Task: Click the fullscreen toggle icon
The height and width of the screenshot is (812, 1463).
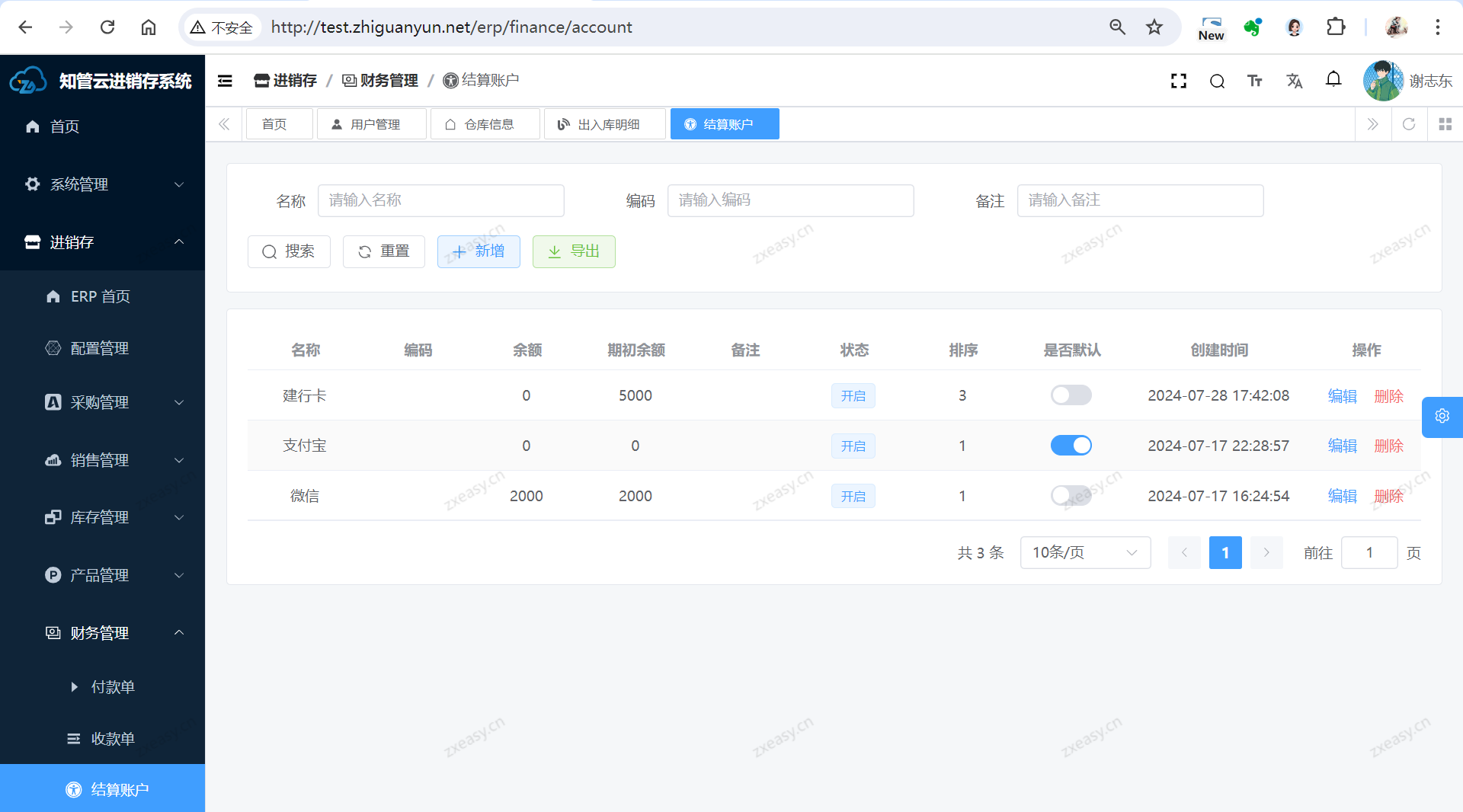Action: [x=1179, y=81]
